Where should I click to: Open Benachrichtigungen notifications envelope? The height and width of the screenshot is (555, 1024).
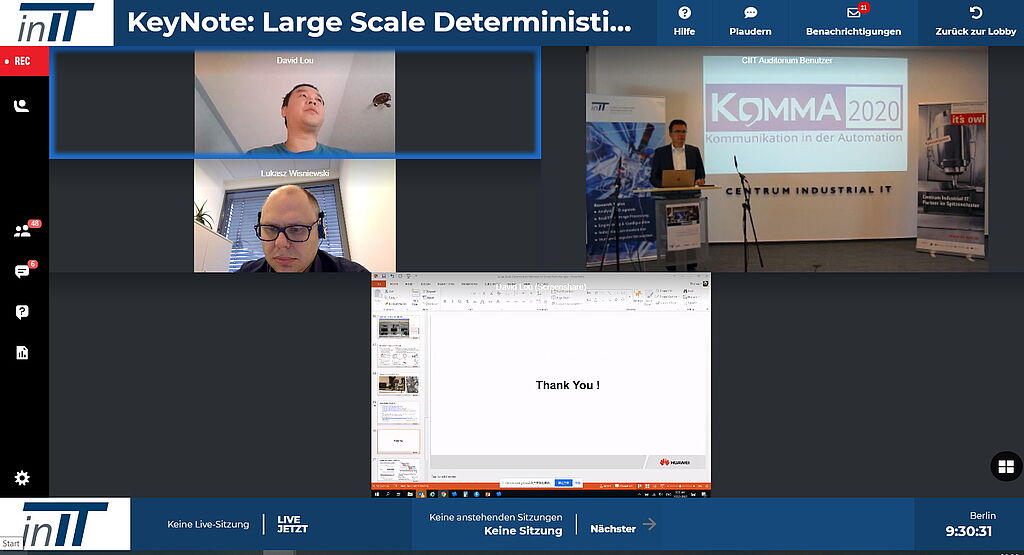[x=853, y=14]
